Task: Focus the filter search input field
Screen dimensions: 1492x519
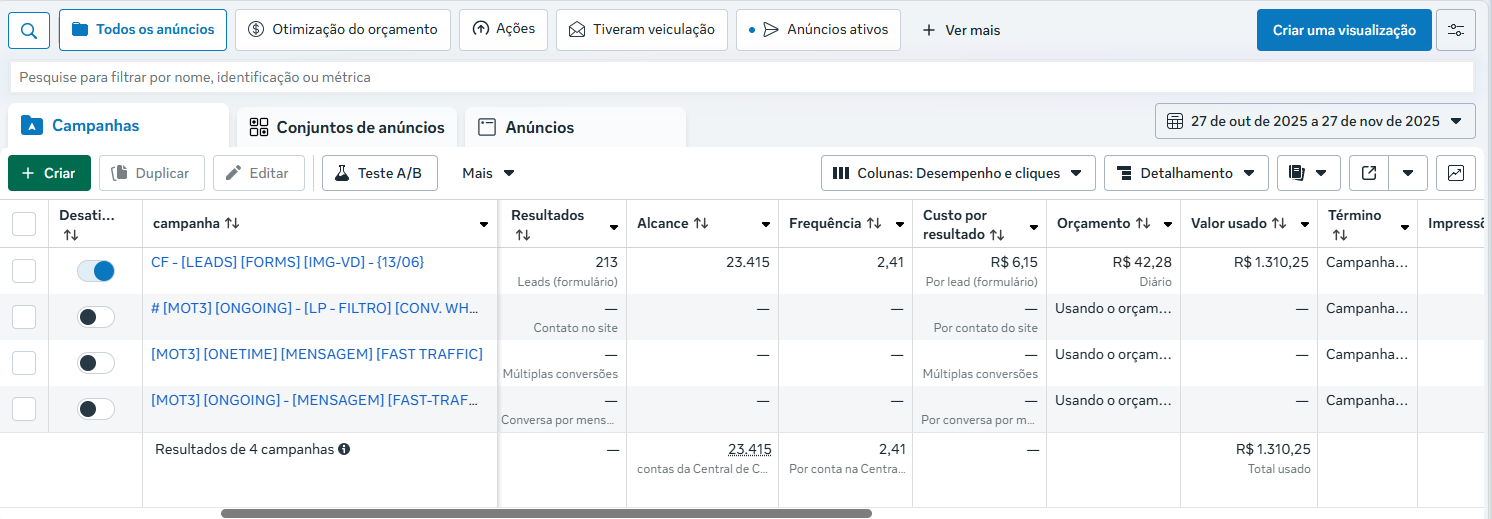Action: click(740, 77)
